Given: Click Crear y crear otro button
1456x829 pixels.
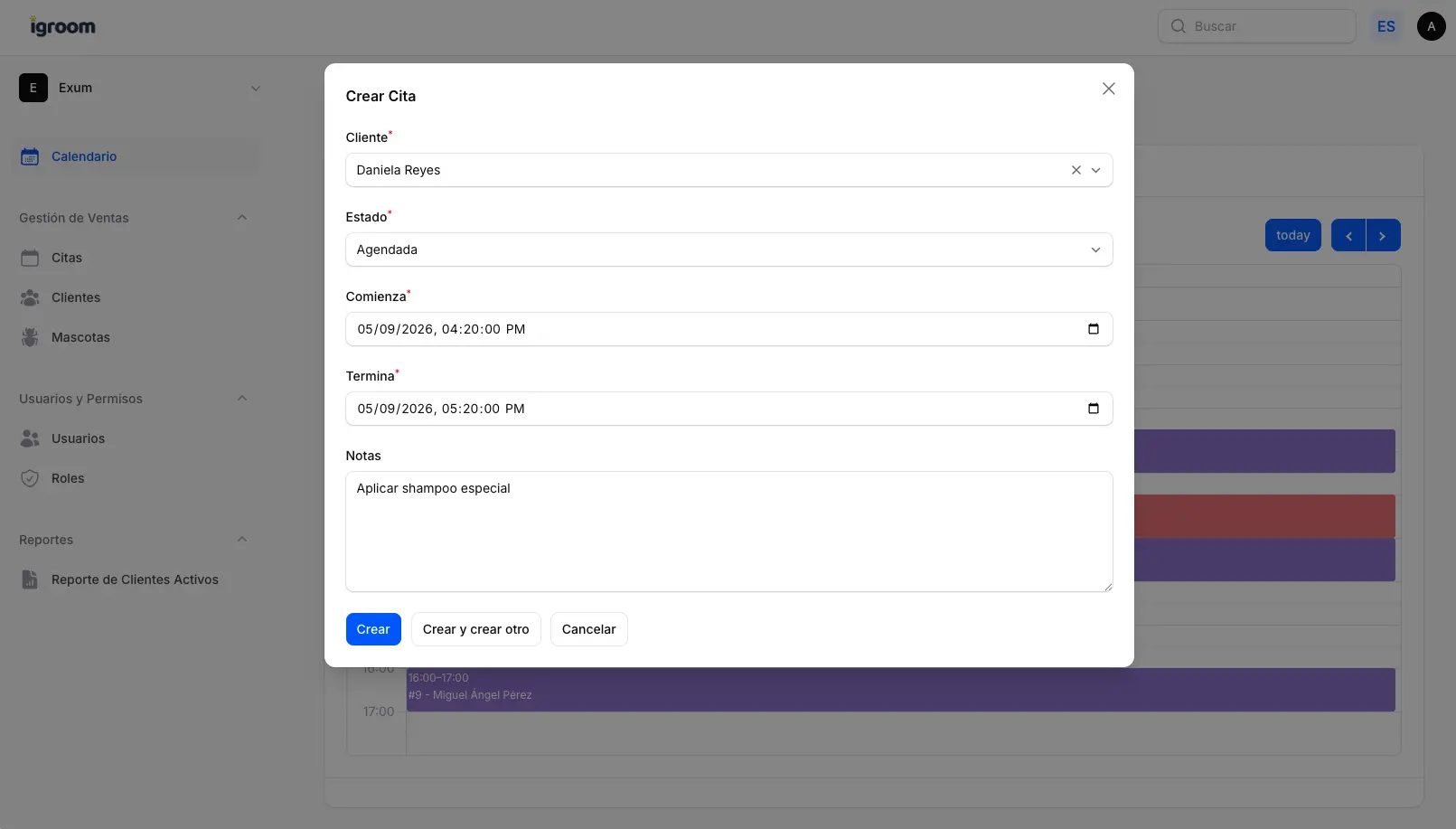Looking at the screenshot, I should coord(475,629).
